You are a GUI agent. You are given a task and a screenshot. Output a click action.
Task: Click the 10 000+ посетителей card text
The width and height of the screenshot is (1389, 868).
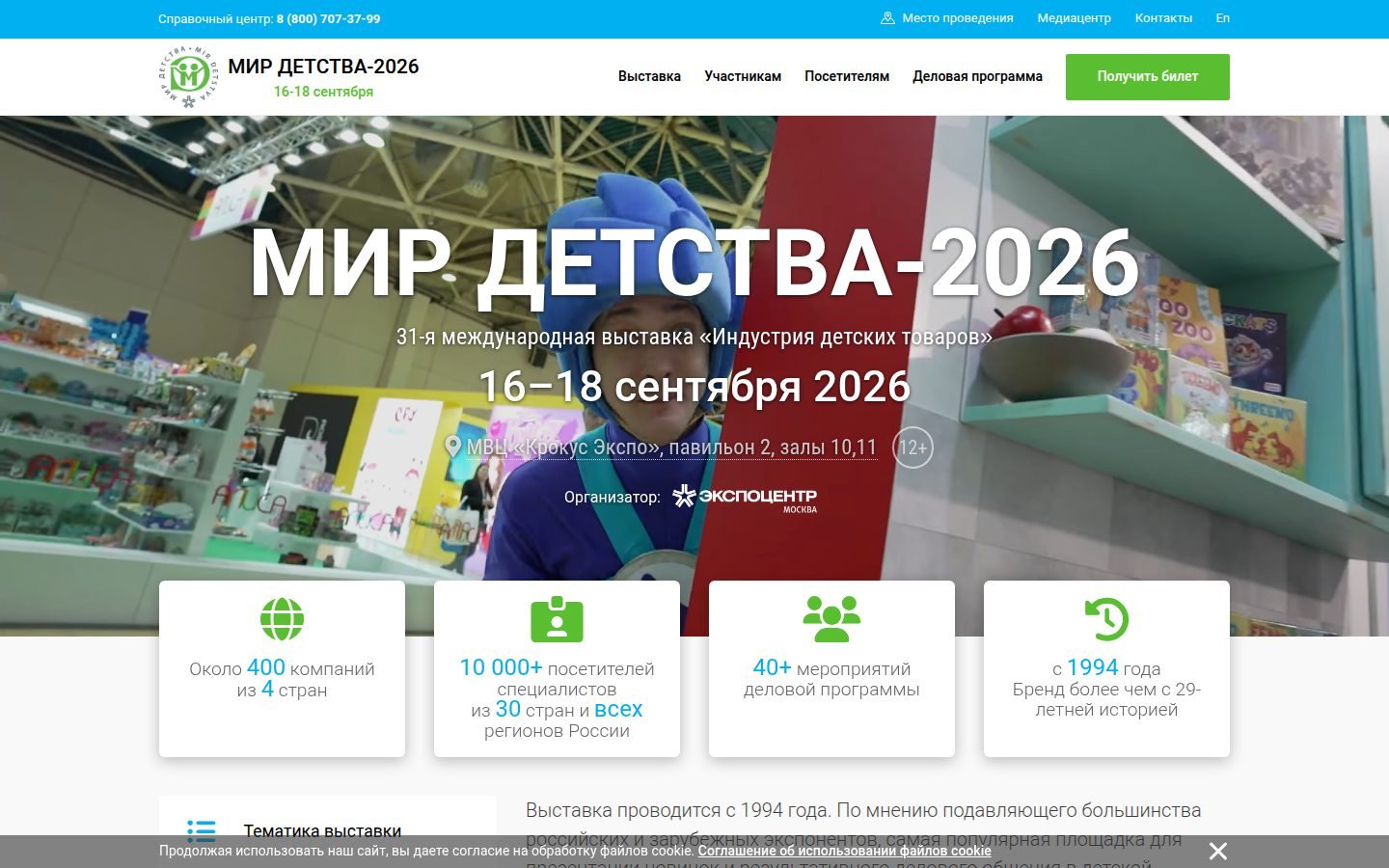coord(557,698)
